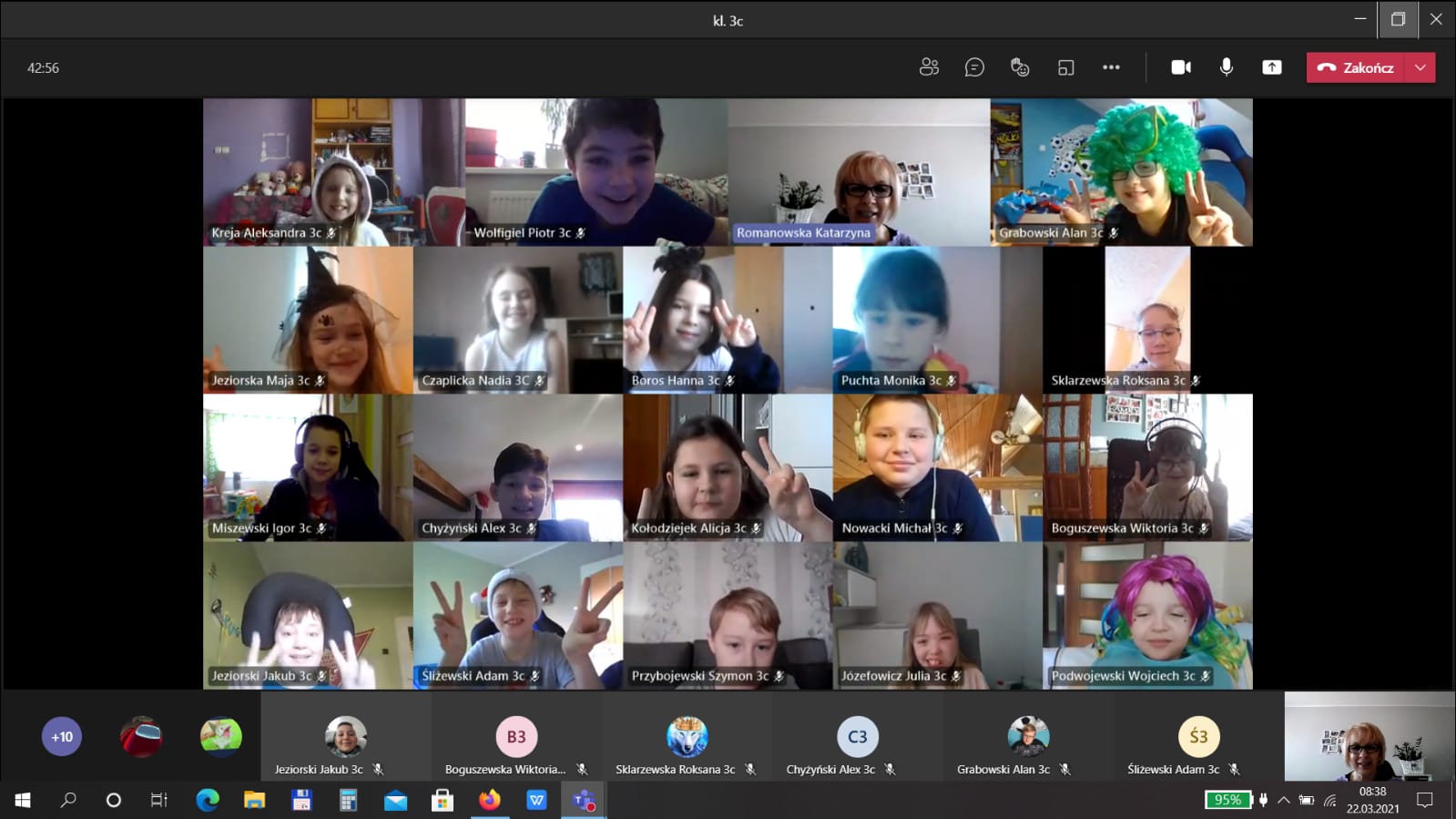The image size is (1456, 819).
Task: Open the More actions ellipsis menu
Action: coord(1111,67)
